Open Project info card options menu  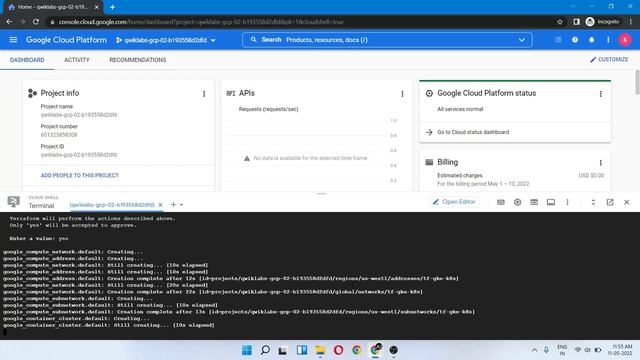[x=204, y=94]
